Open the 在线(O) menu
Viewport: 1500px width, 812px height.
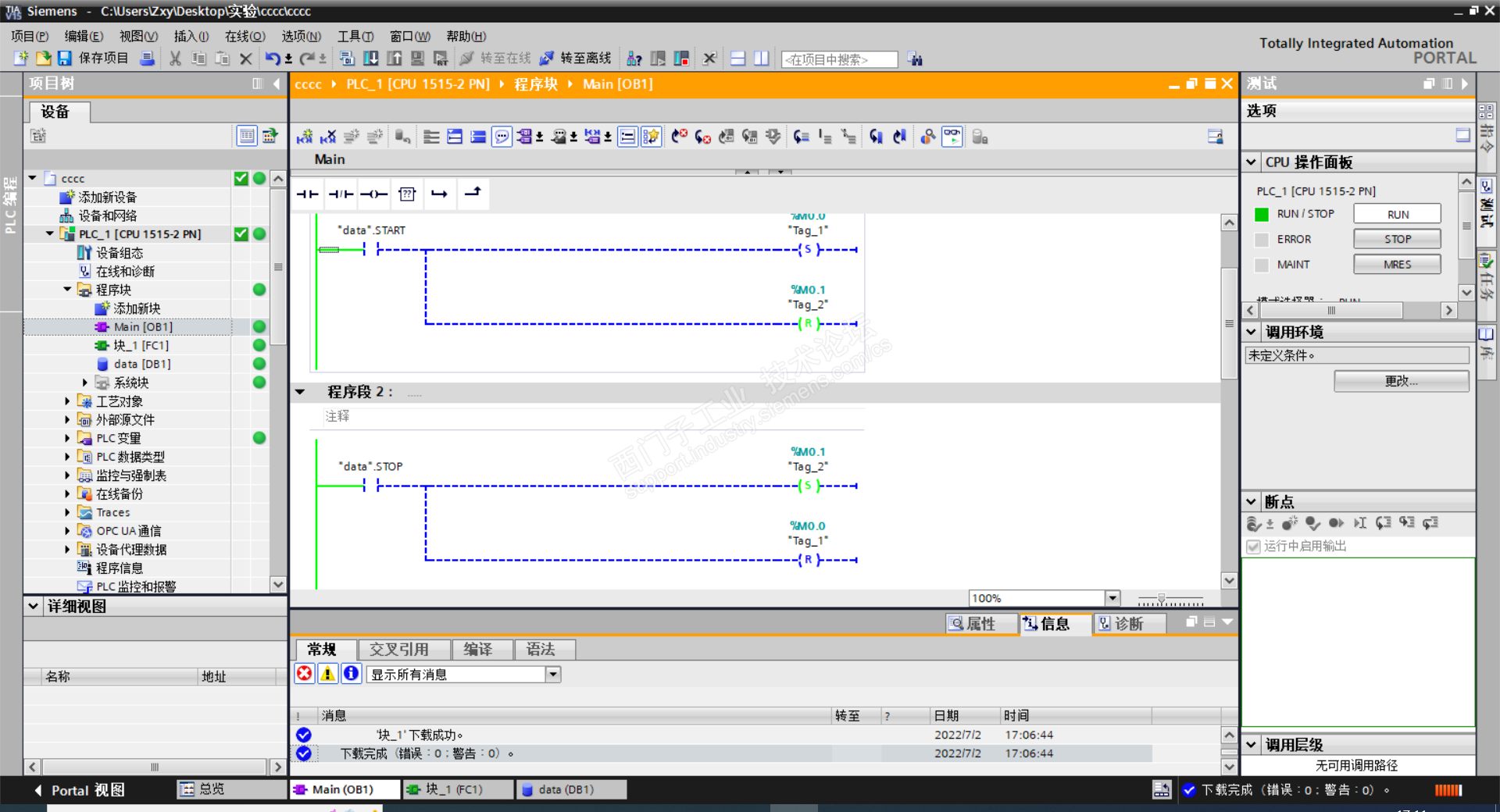[245, 36]
